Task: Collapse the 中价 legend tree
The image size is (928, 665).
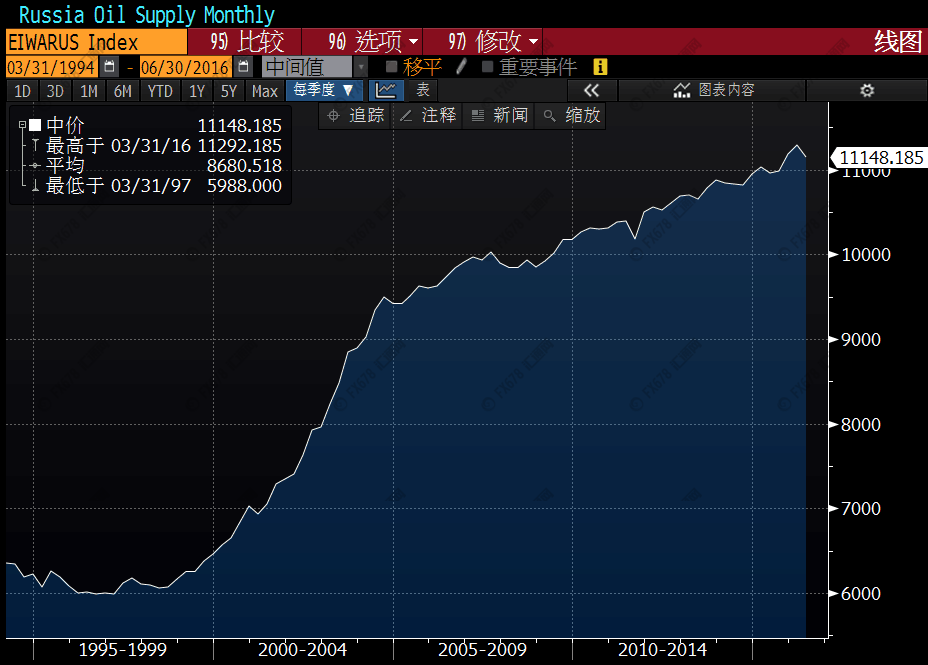Action: pyautogui.click(x=21, y=125)
